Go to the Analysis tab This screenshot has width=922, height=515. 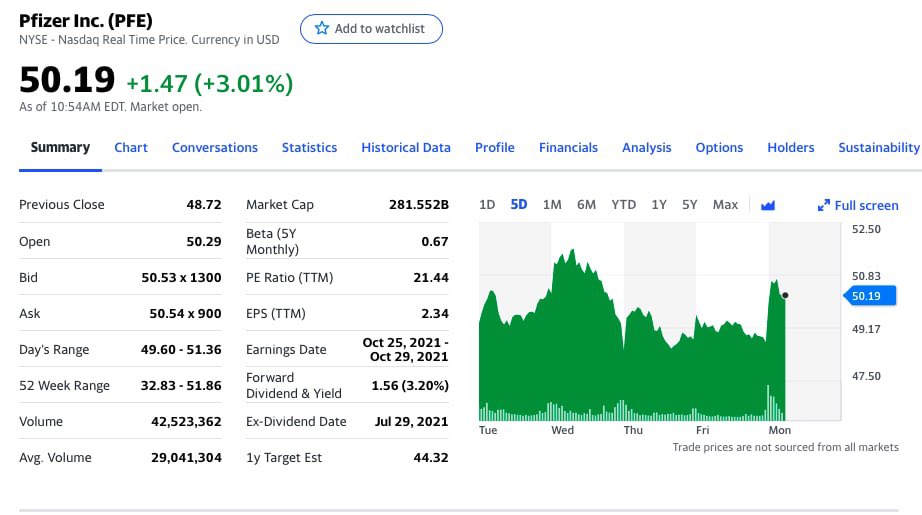tap(646, 148)
